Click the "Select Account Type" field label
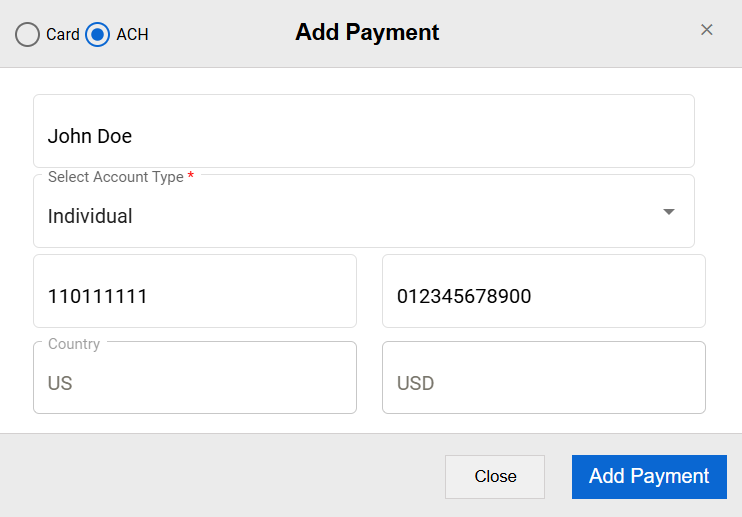Viewport: 742px width, 517px height. point(116,177)
